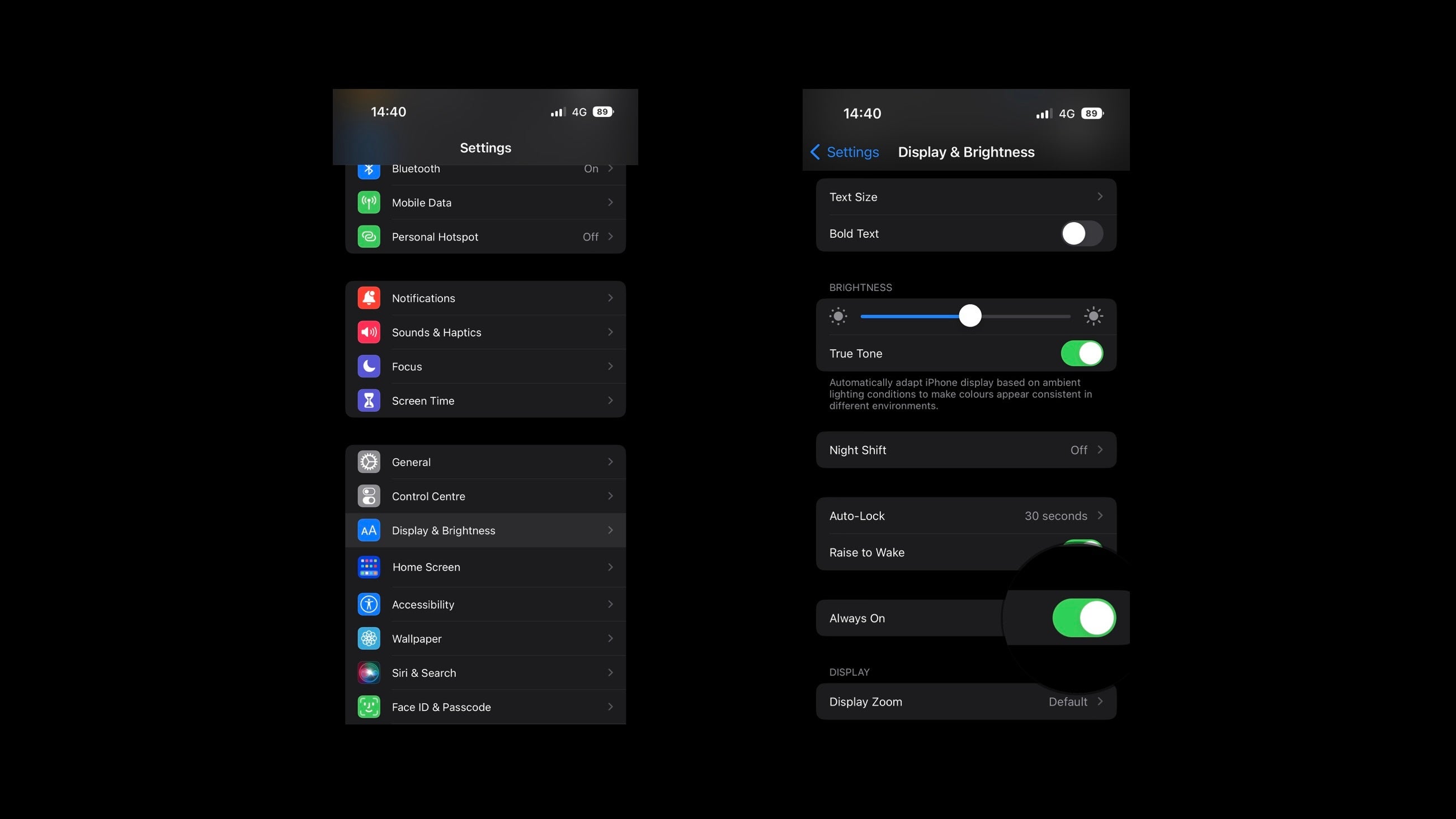The image size is (1456, 819).
Task: Open Auto-Lock duration settings
Action: [x=965, y=515]
